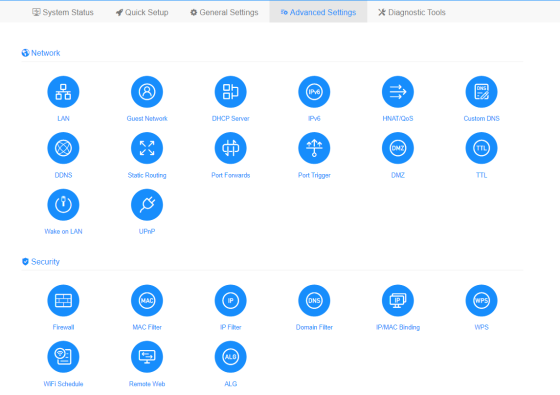The width and height of the screenshot is (560, 395).
Task: Click the LAN text label
Action: click(63, 119)
